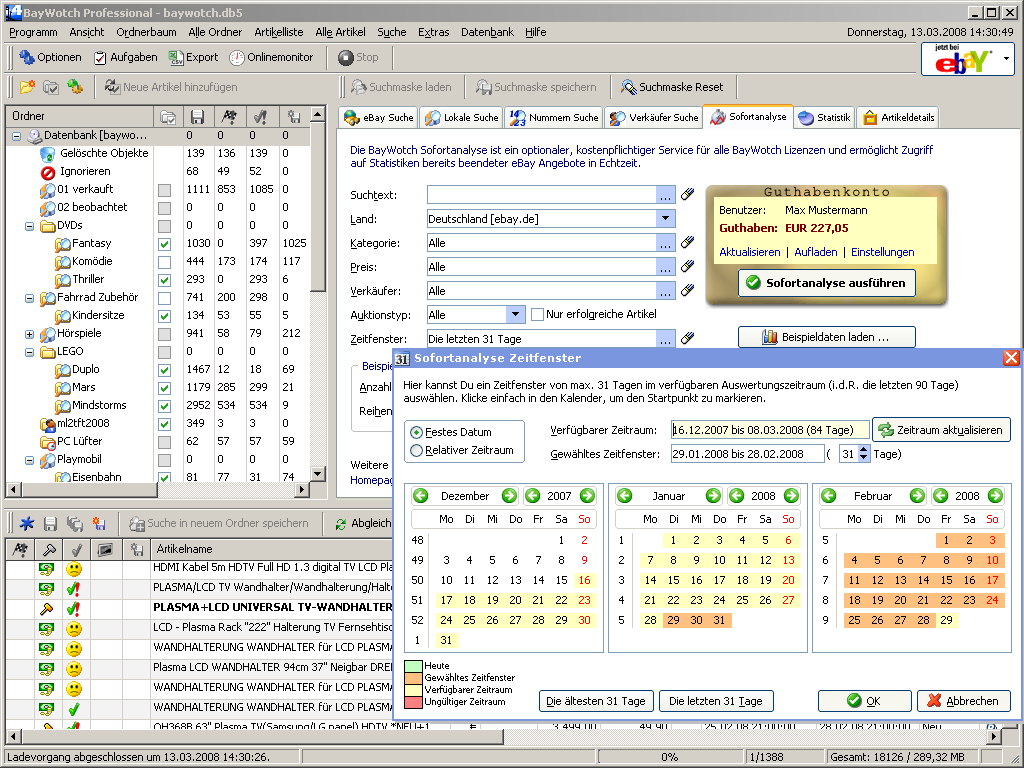The width and height of the screenshot is (1024, 768).
Task: Clear the Zeitfenster field with eraser icon
Action: pos(687,338)
